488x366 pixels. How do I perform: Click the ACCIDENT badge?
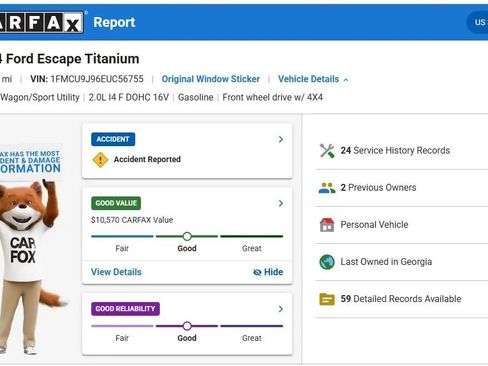coord(113,139)
